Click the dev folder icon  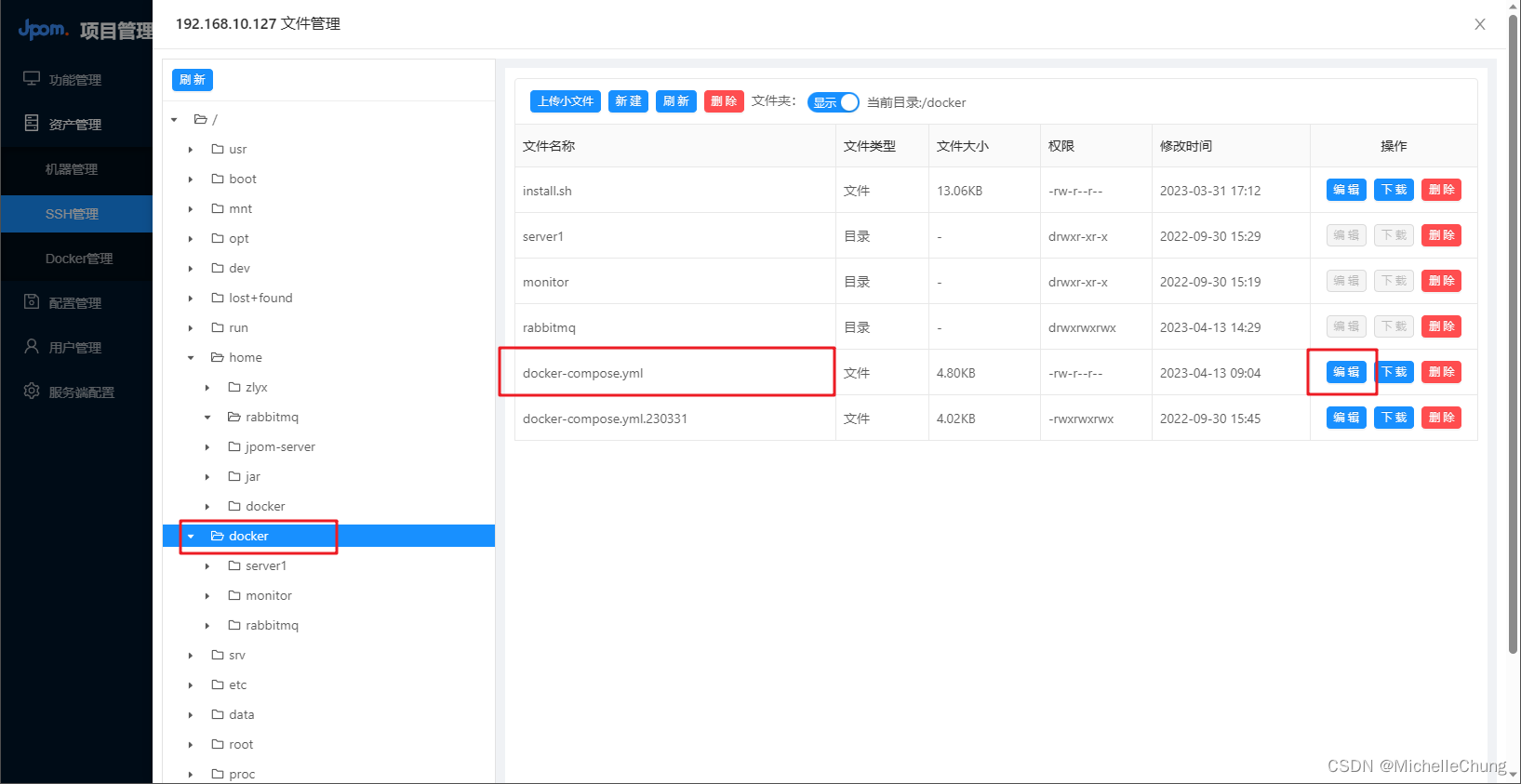point(218,268)
